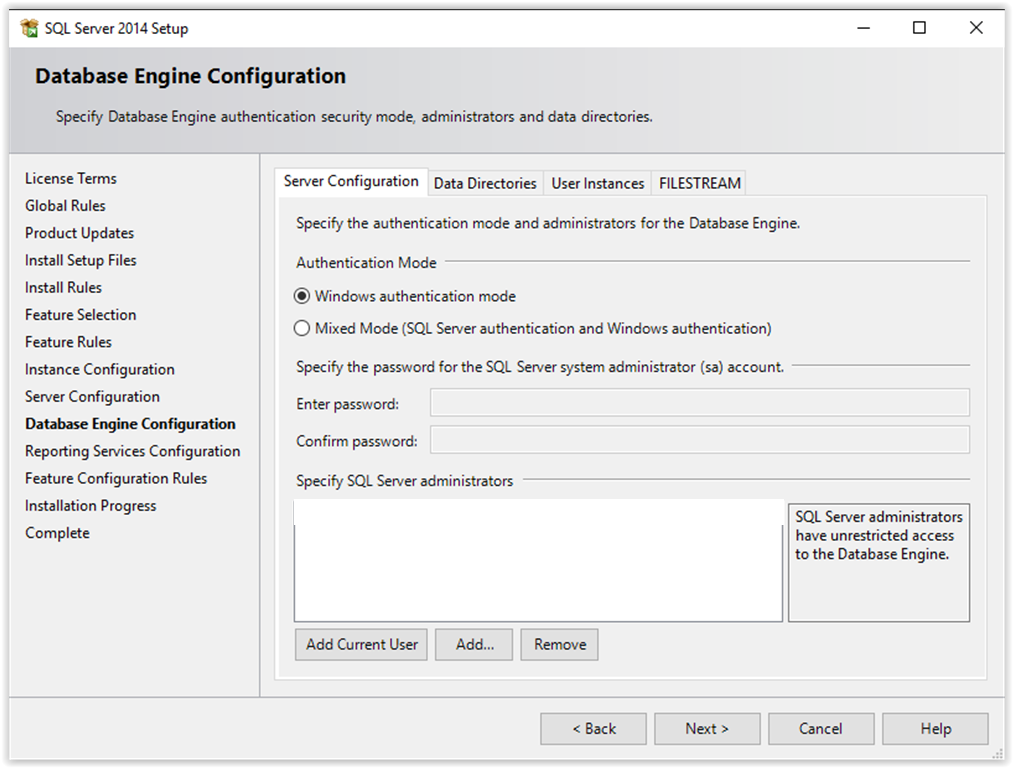1013x768 pixels.
Task: Proceed with the Next > button
Action: pos(707,729)
